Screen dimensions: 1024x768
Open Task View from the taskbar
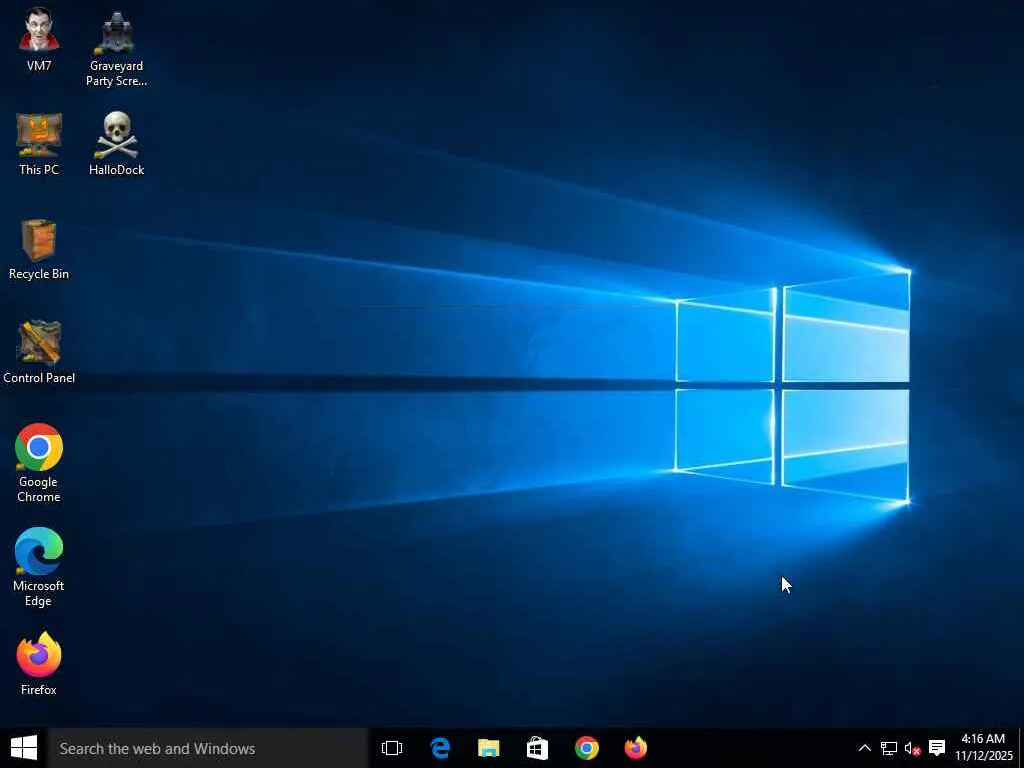(x=392, y=748)
